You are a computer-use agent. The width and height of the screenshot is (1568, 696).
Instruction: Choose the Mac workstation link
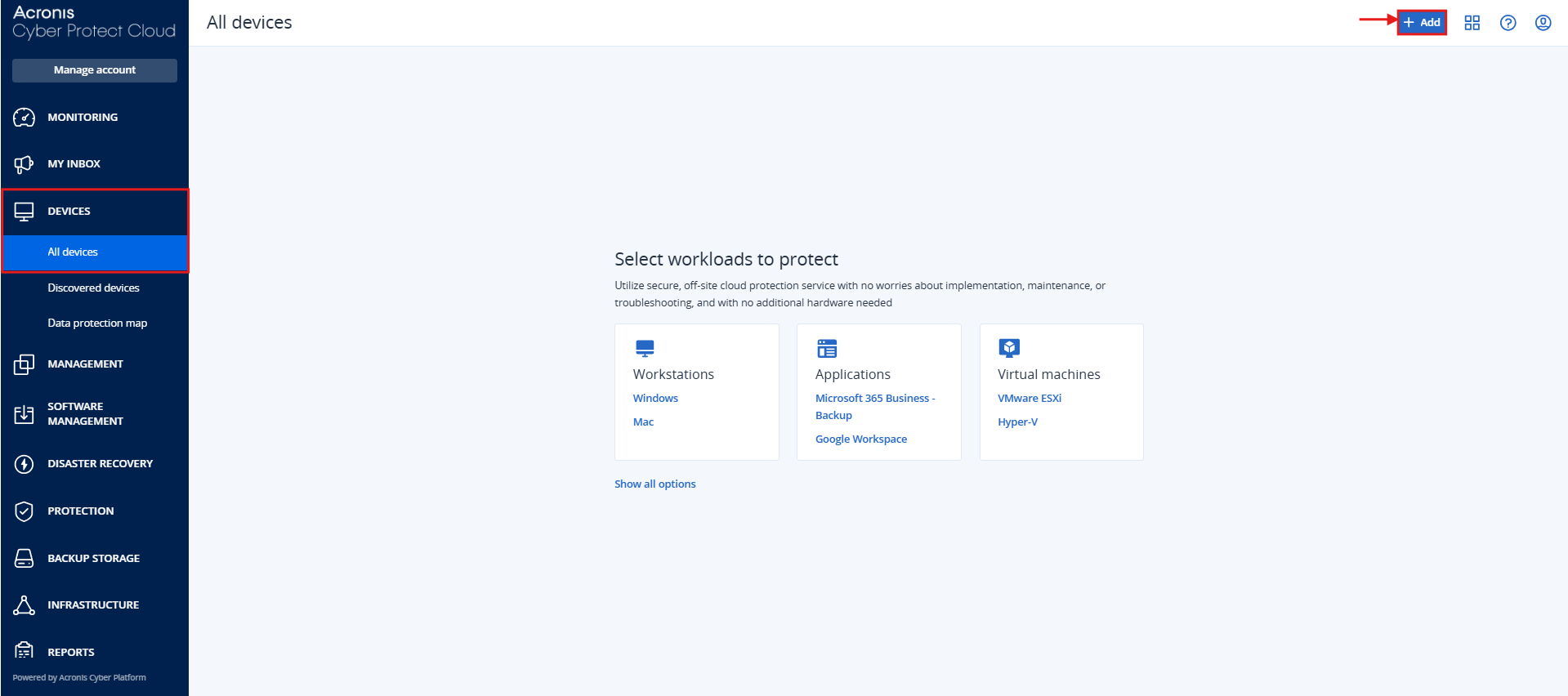[x=643, y=422]
